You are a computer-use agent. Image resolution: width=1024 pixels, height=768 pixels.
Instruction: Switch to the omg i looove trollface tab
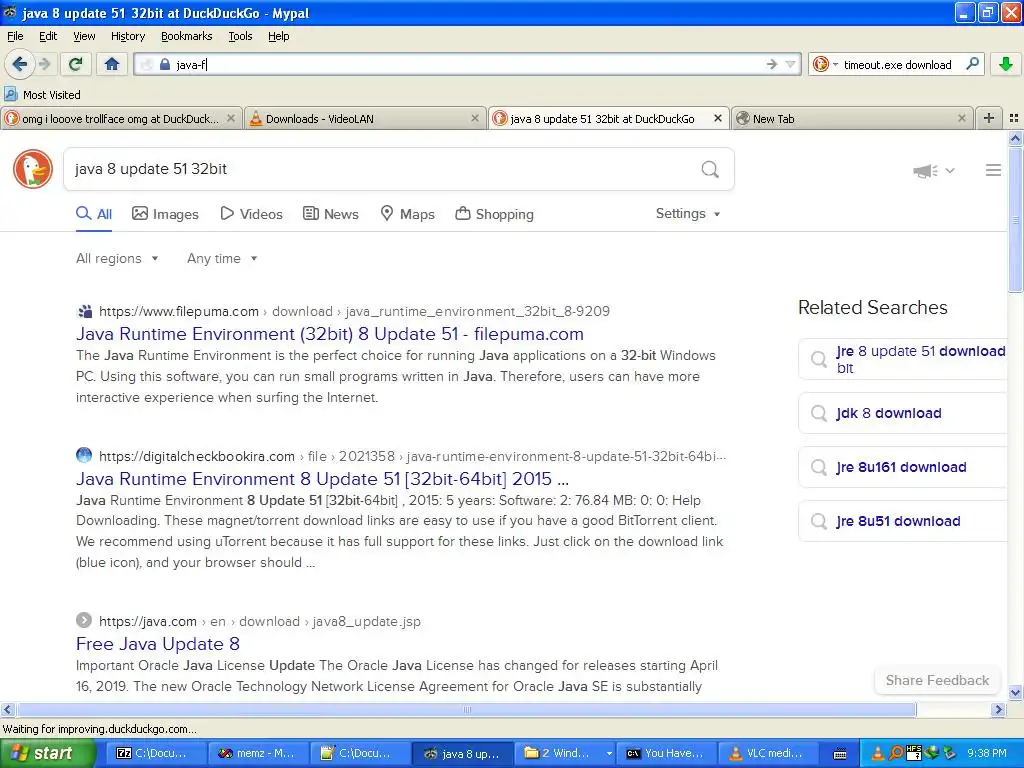click(121, 118)
